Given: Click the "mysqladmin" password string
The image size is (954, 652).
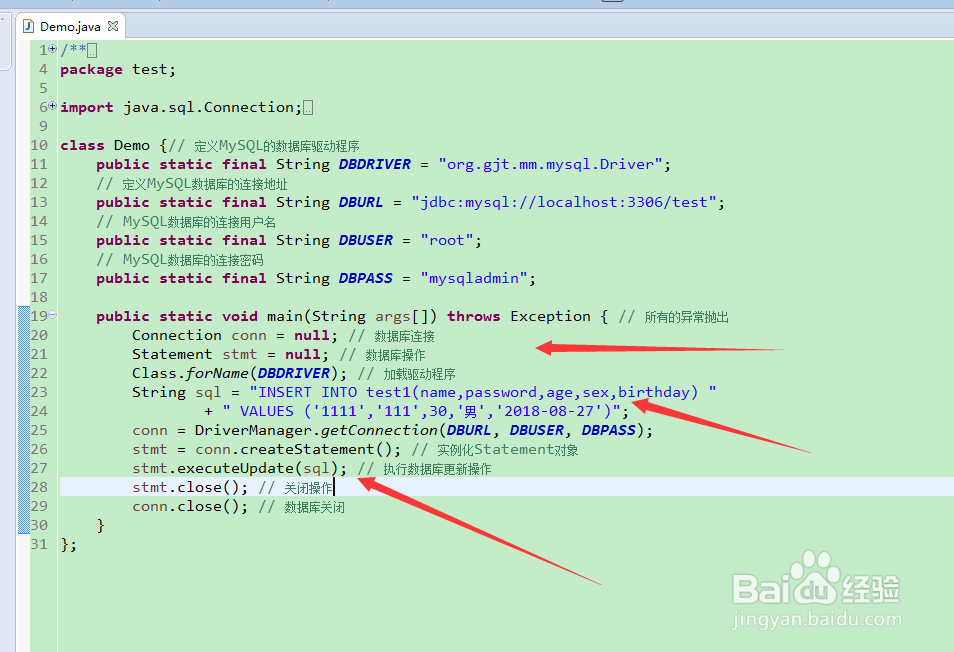Looking at the screenshot, I should point(474,278).
